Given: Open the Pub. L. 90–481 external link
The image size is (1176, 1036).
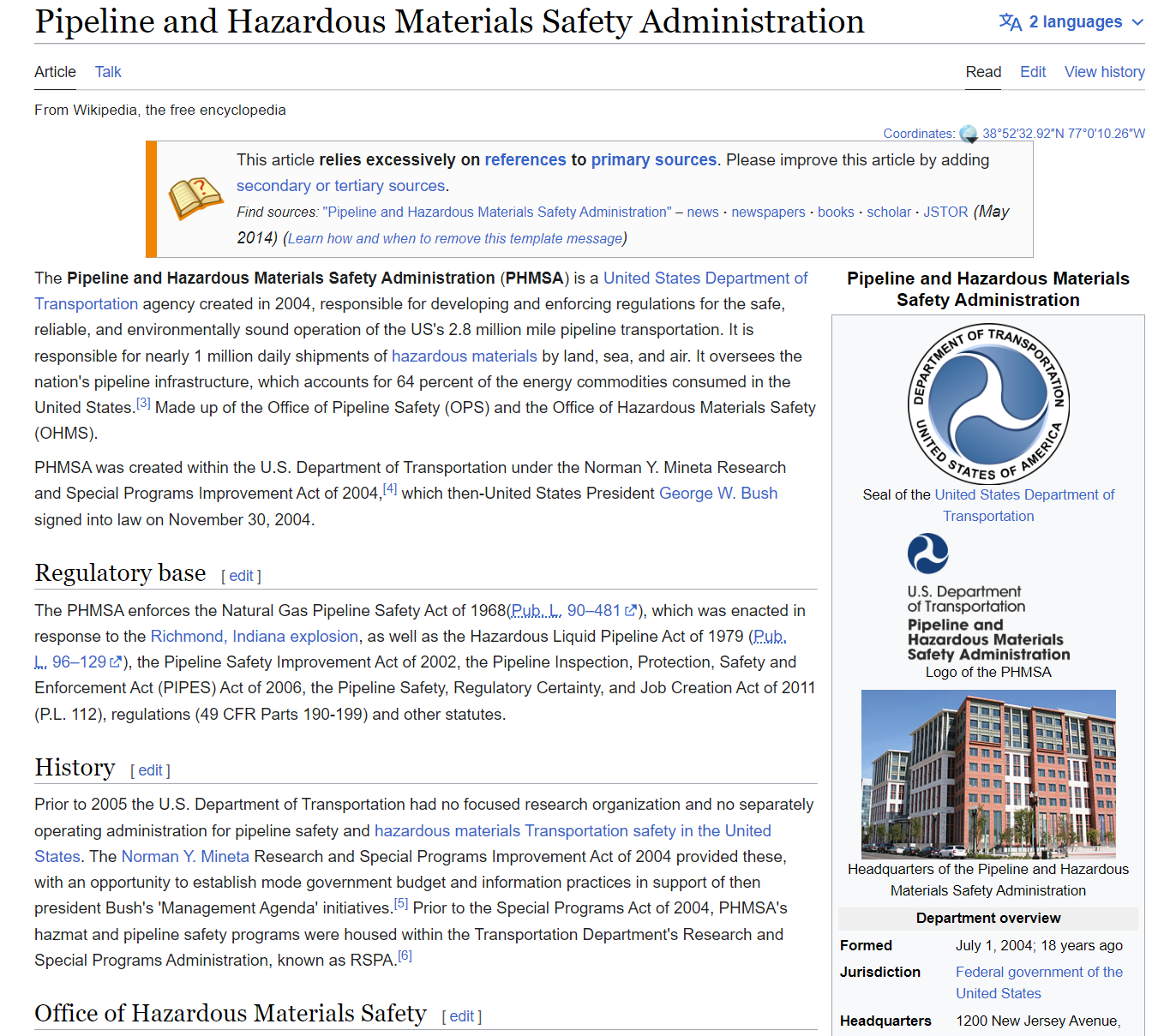Looking at the screenshot, I should tap(574, 611).
